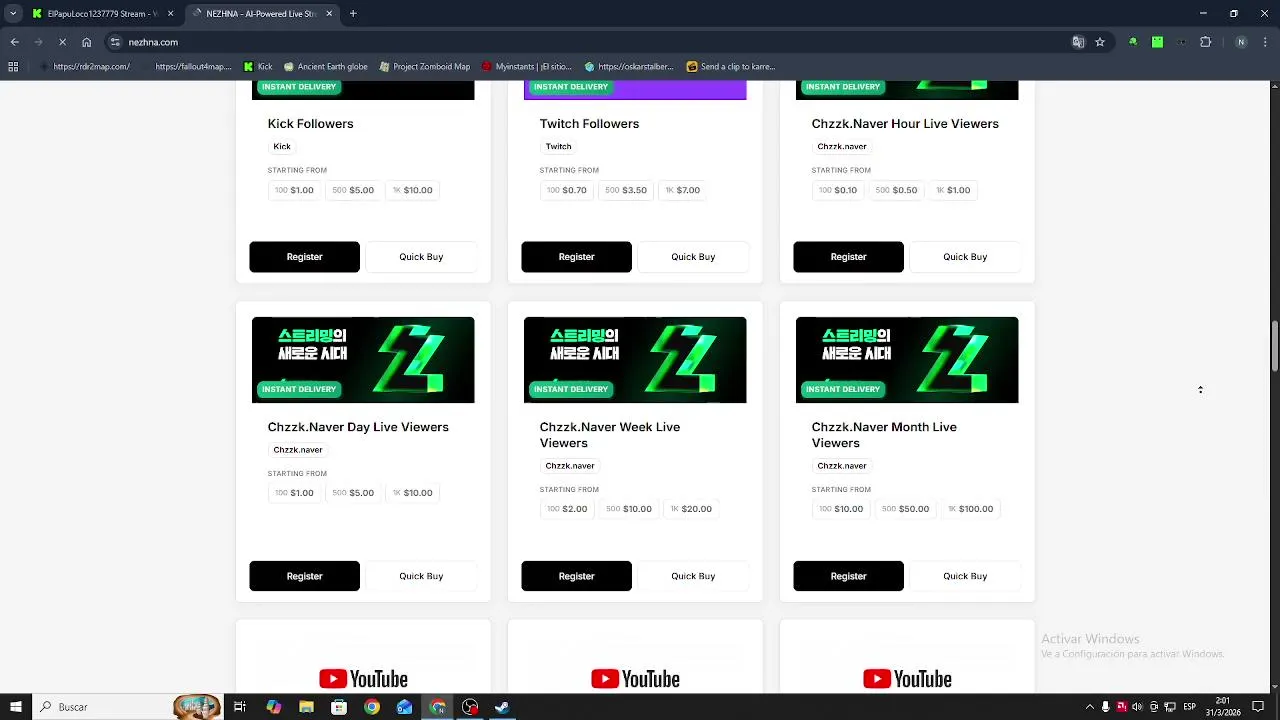Open Task View on the taskbar
1280x720 pixels.
240,707
